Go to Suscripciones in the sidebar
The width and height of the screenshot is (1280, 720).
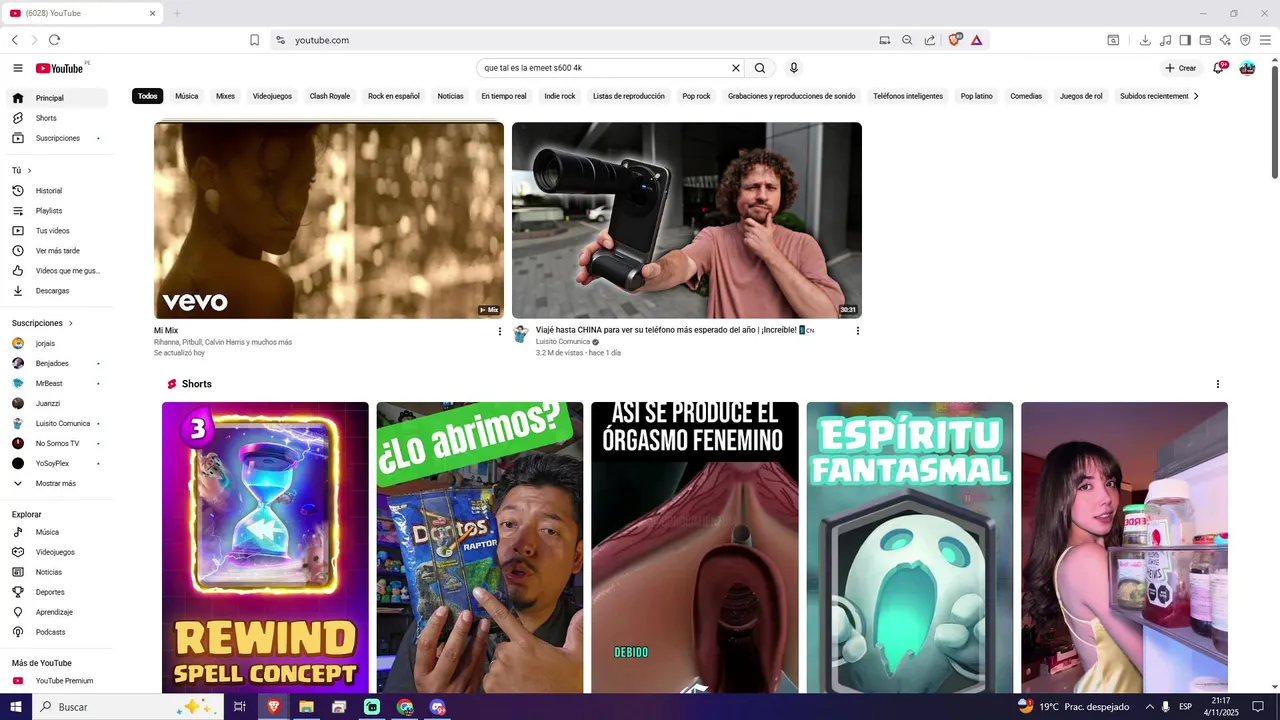click(x=58, y=138)
